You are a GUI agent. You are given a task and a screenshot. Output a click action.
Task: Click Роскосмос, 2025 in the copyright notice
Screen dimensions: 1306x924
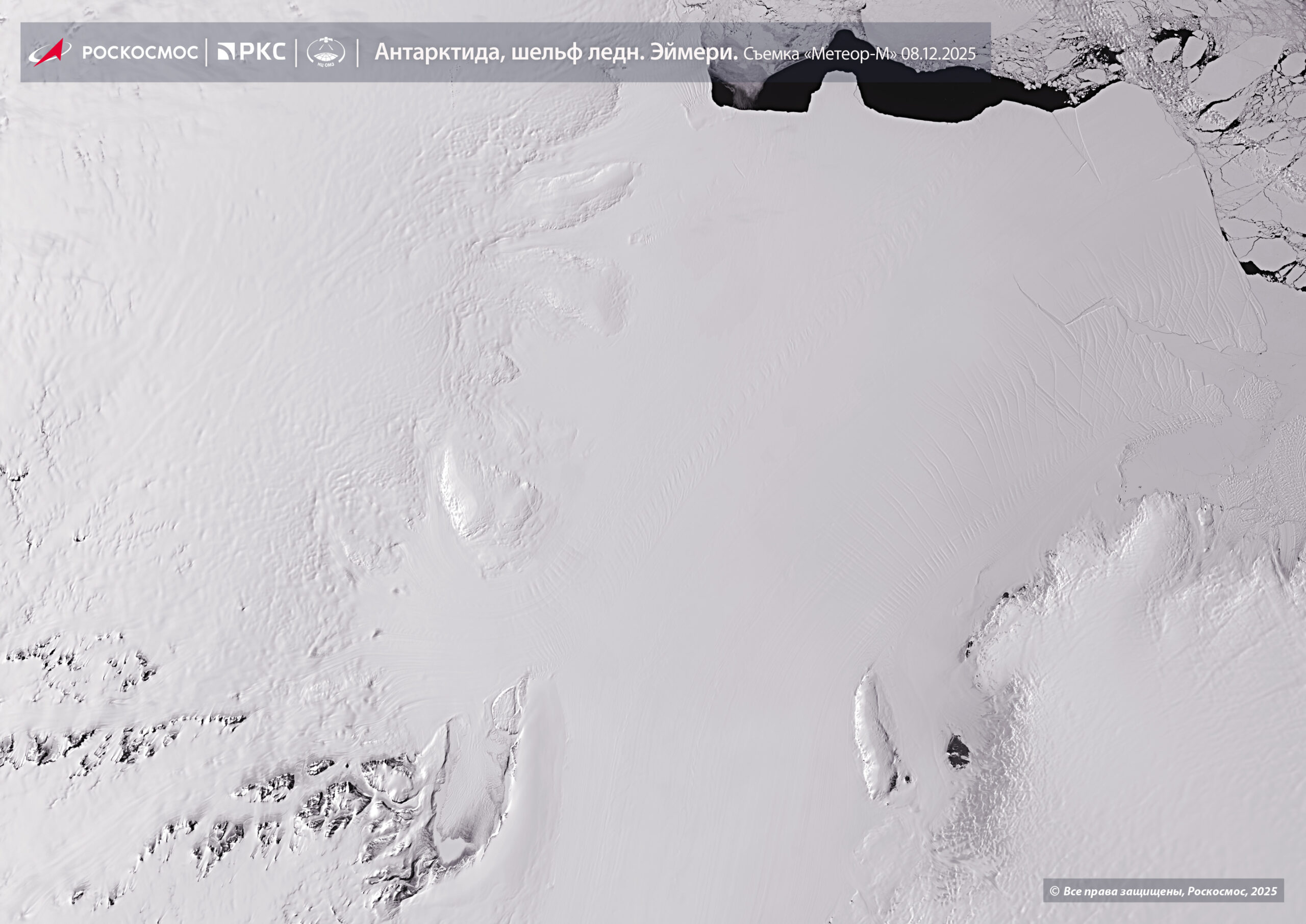point(1233,891)
